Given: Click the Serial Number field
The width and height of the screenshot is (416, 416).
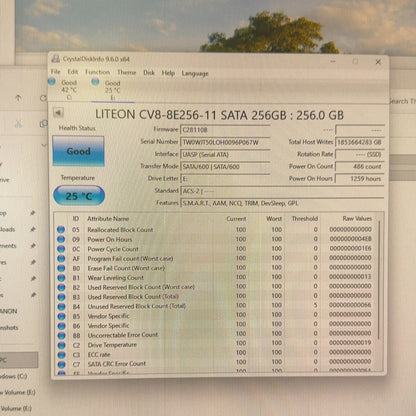Looking at the screenshot, I should 225,142.
